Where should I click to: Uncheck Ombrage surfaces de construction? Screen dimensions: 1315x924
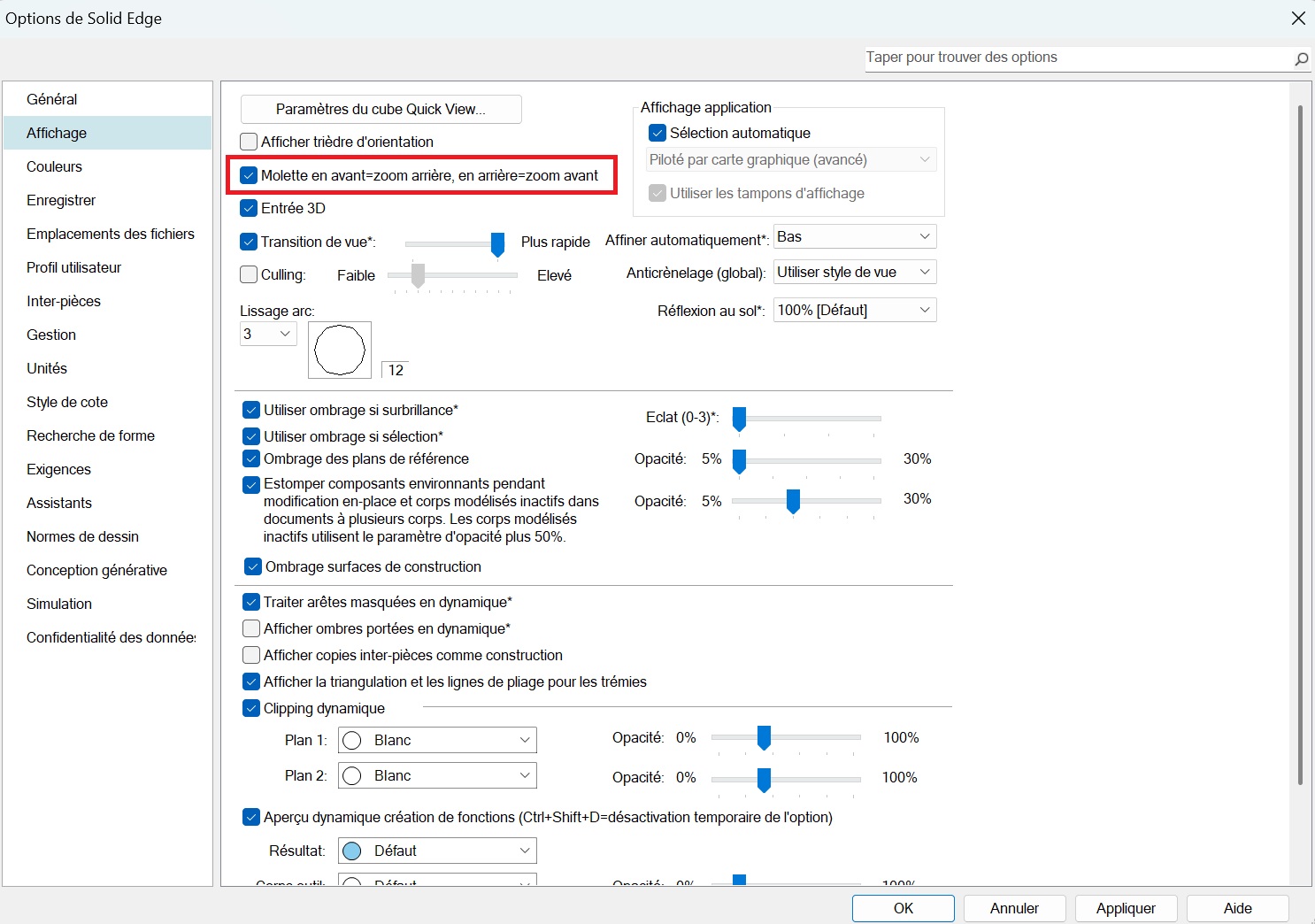click(253, 566)
